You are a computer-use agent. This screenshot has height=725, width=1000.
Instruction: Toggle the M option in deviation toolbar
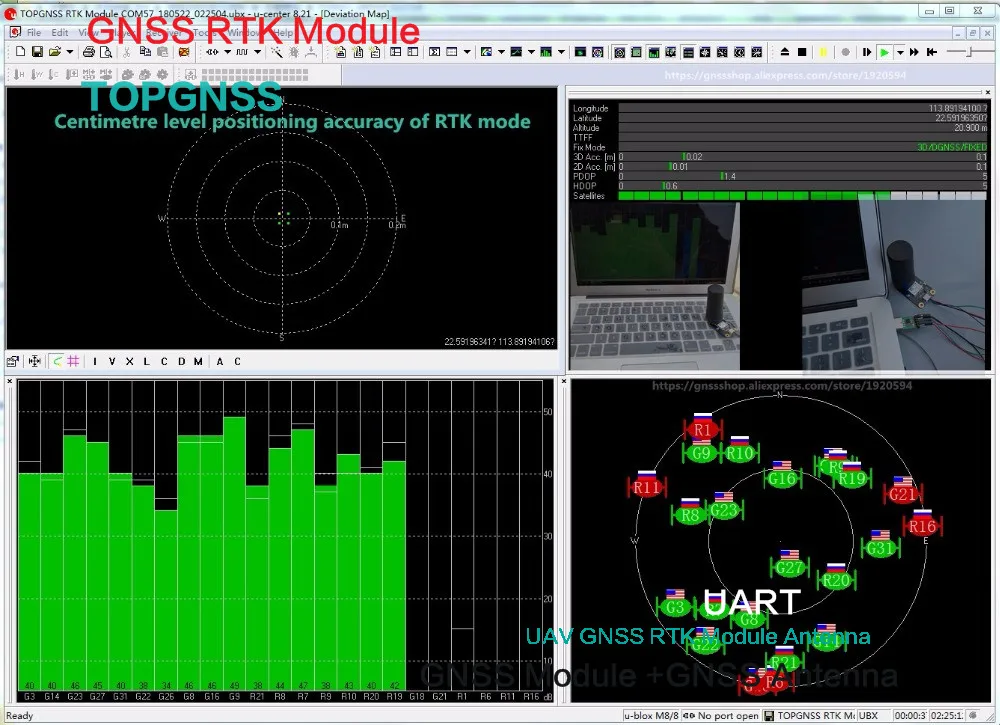pos(198,362)
